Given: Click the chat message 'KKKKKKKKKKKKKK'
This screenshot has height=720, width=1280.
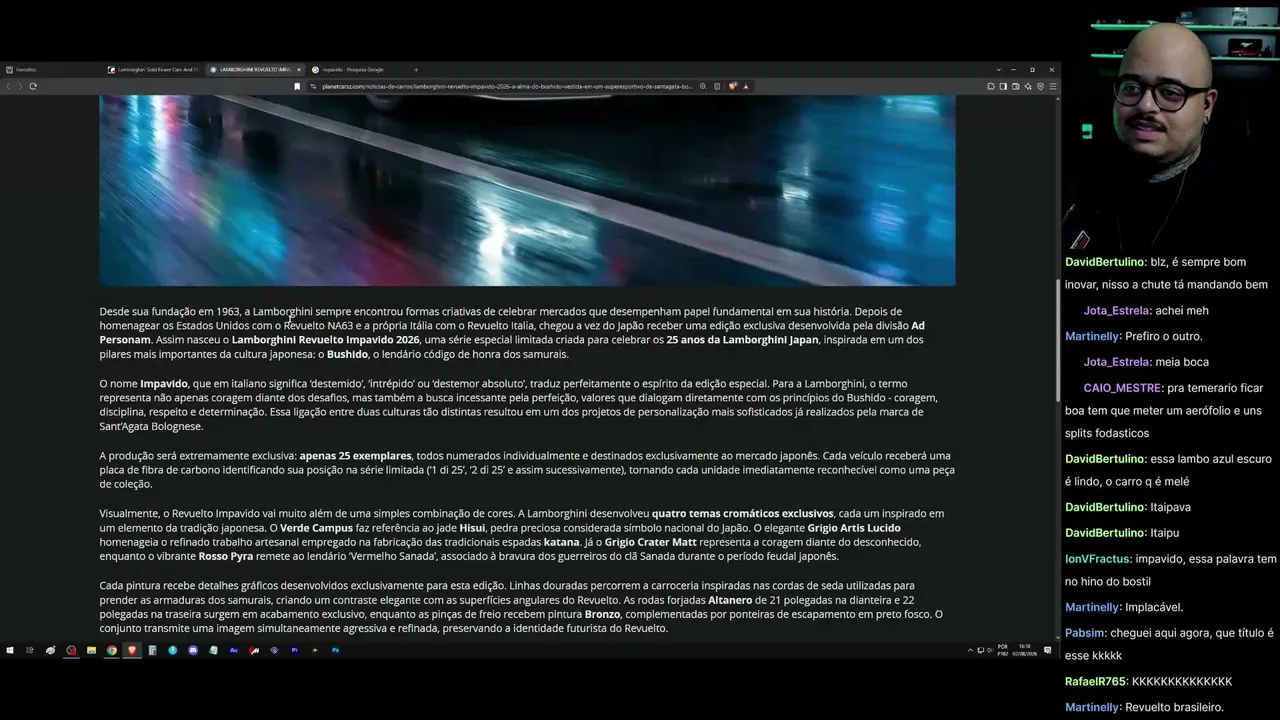Looking at the screenshot, I should [x=1182, y=682].
